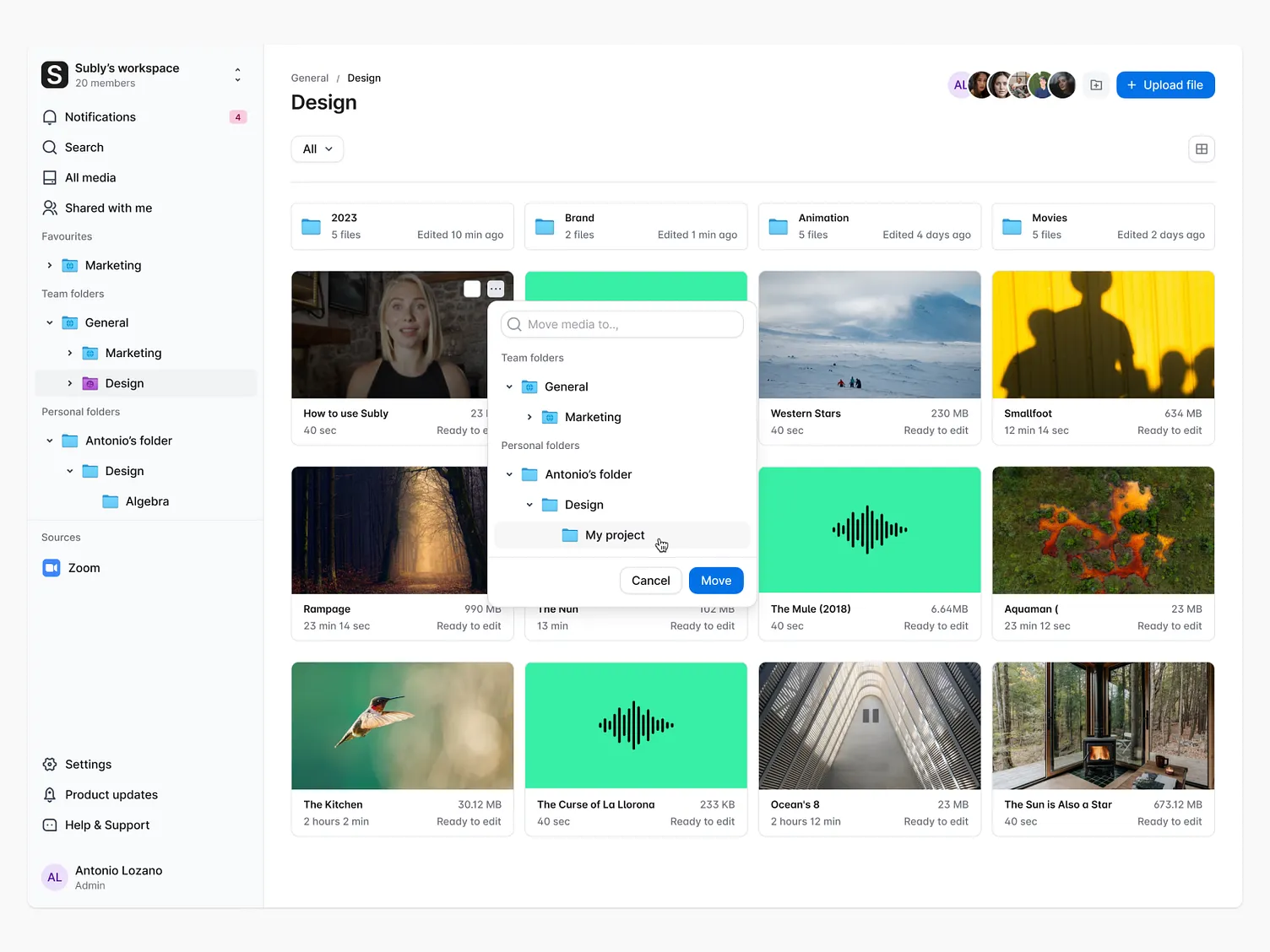Click the Move media to search field
This screenshot has height=952, width=1270.
(621, 324)
